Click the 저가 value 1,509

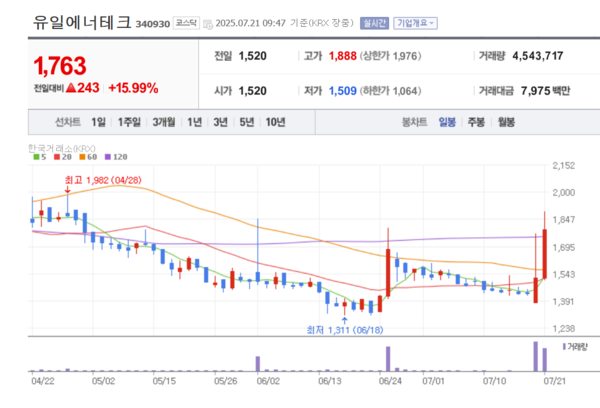343,91
